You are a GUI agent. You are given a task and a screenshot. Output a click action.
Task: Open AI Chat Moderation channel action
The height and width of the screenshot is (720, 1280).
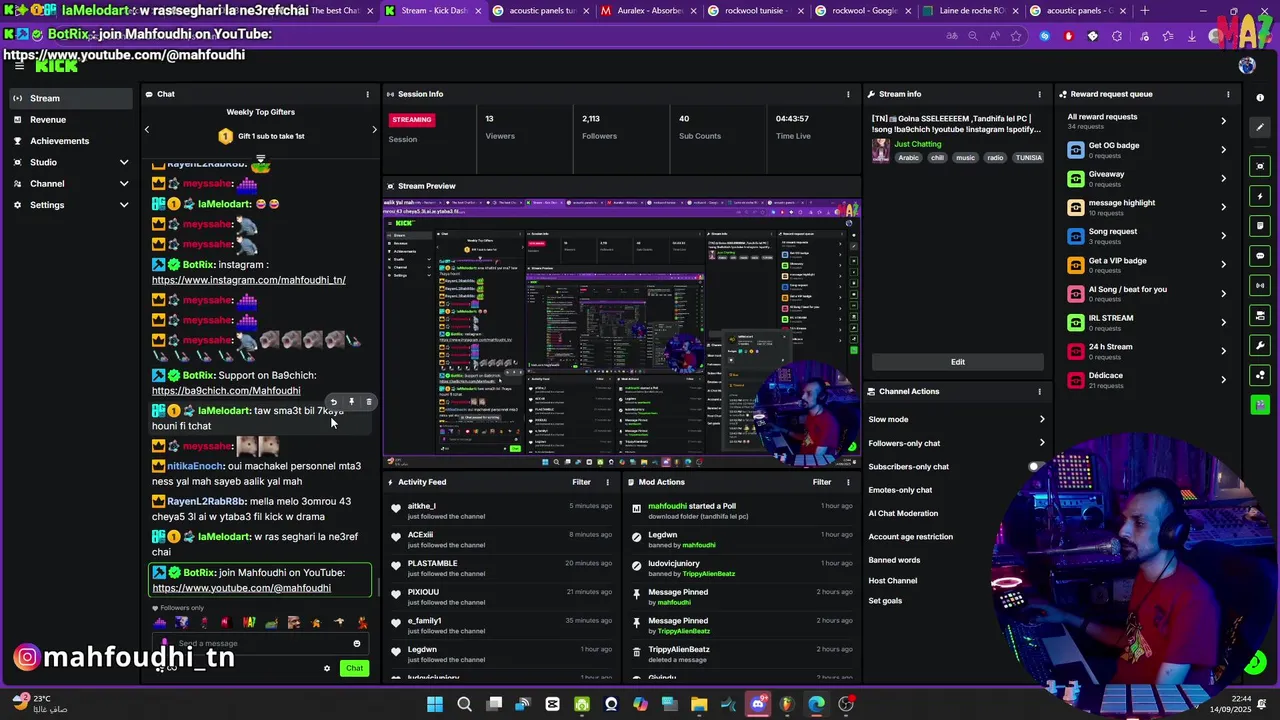pyautogui.click(x=903, y=514)
